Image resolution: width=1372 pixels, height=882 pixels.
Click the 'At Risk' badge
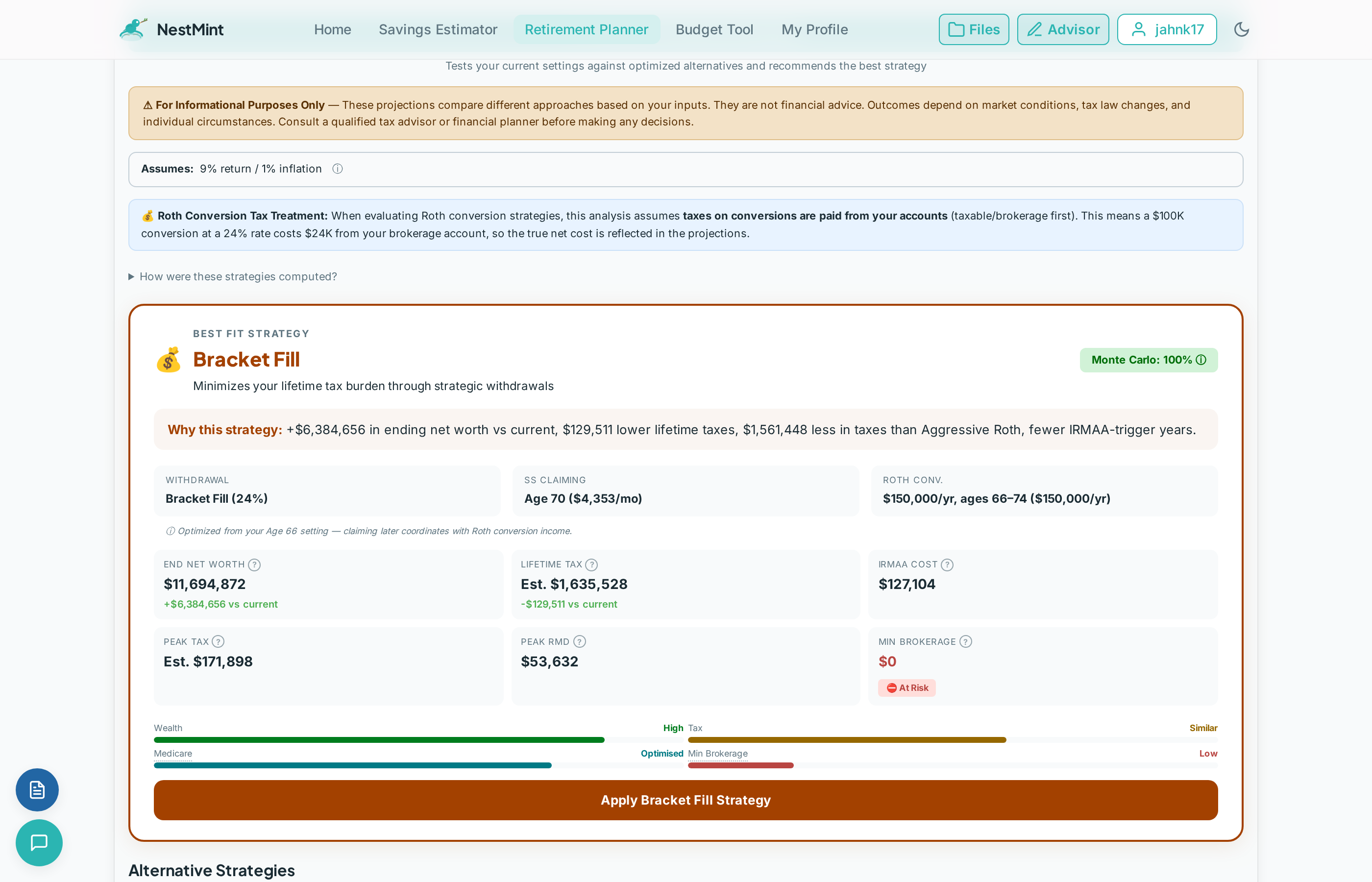click(906, 687)
